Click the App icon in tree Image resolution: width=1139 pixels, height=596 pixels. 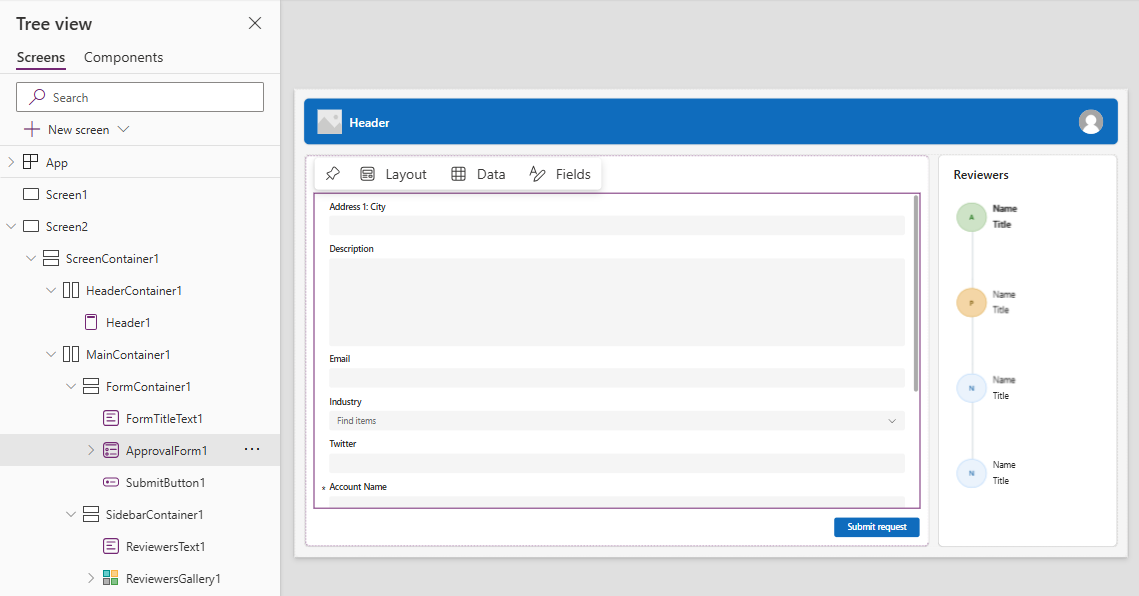pos(31,162)
